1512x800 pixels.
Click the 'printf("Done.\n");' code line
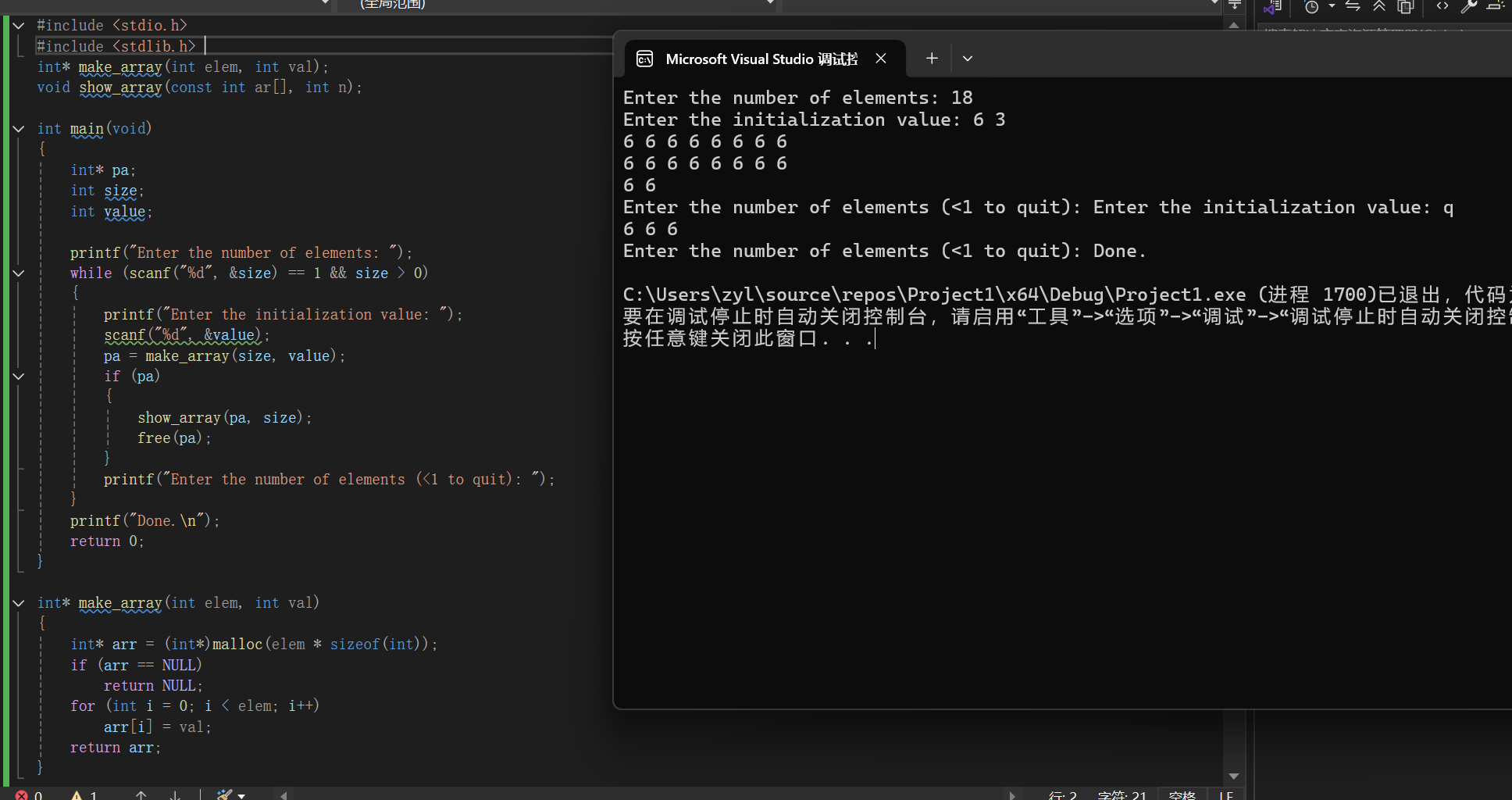coord(144,521)
